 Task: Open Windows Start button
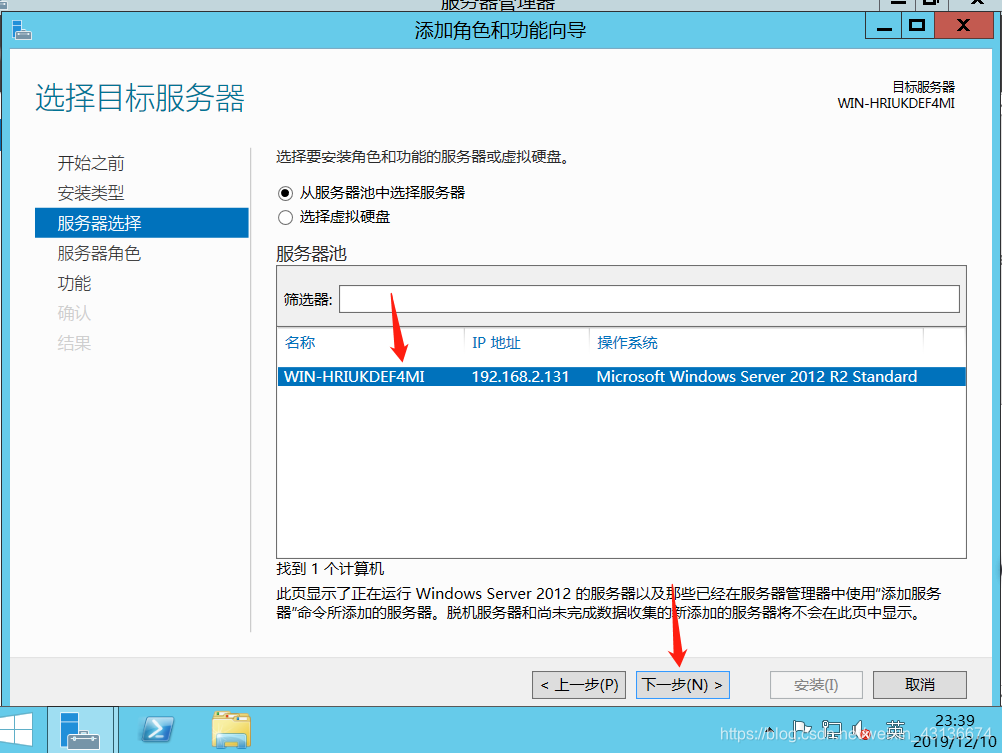(17, 730)
